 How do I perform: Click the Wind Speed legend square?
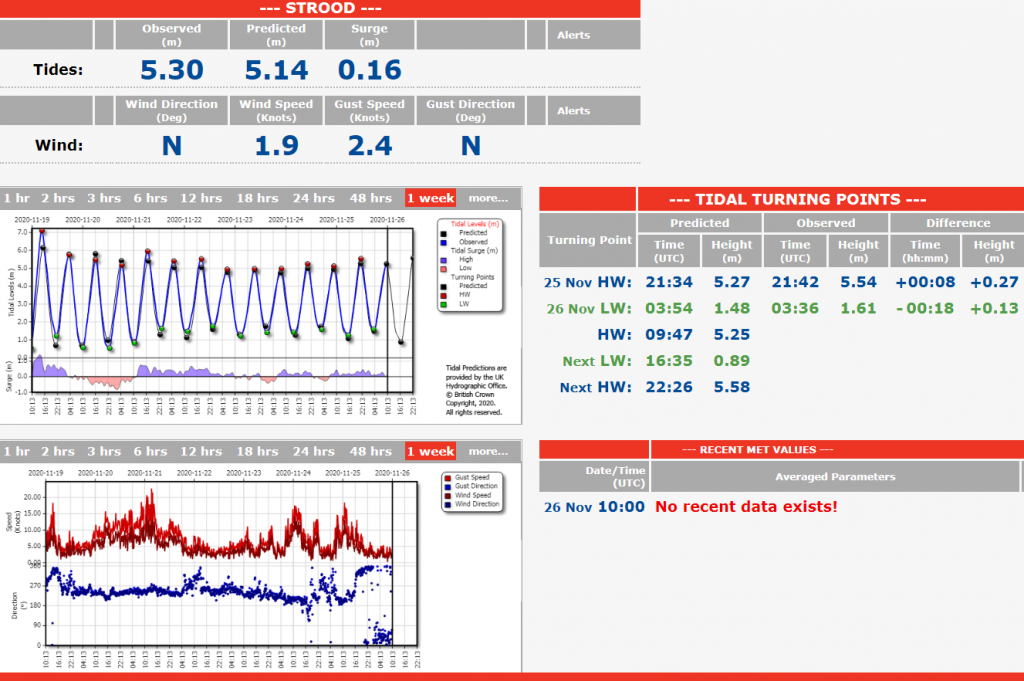[x=446, y=496]
